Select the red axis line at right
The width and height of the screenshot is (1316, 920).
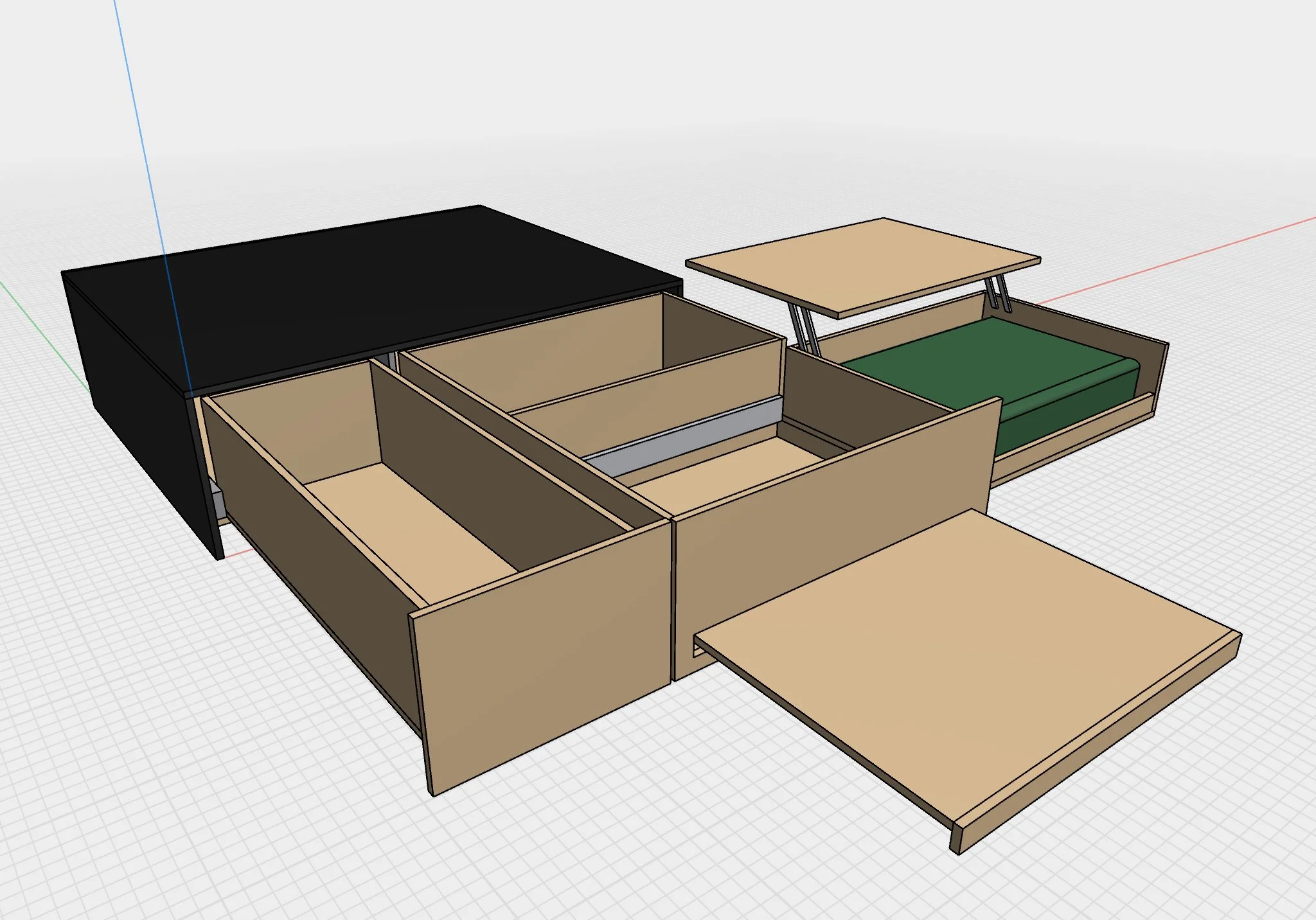(x=1176, y=260)
